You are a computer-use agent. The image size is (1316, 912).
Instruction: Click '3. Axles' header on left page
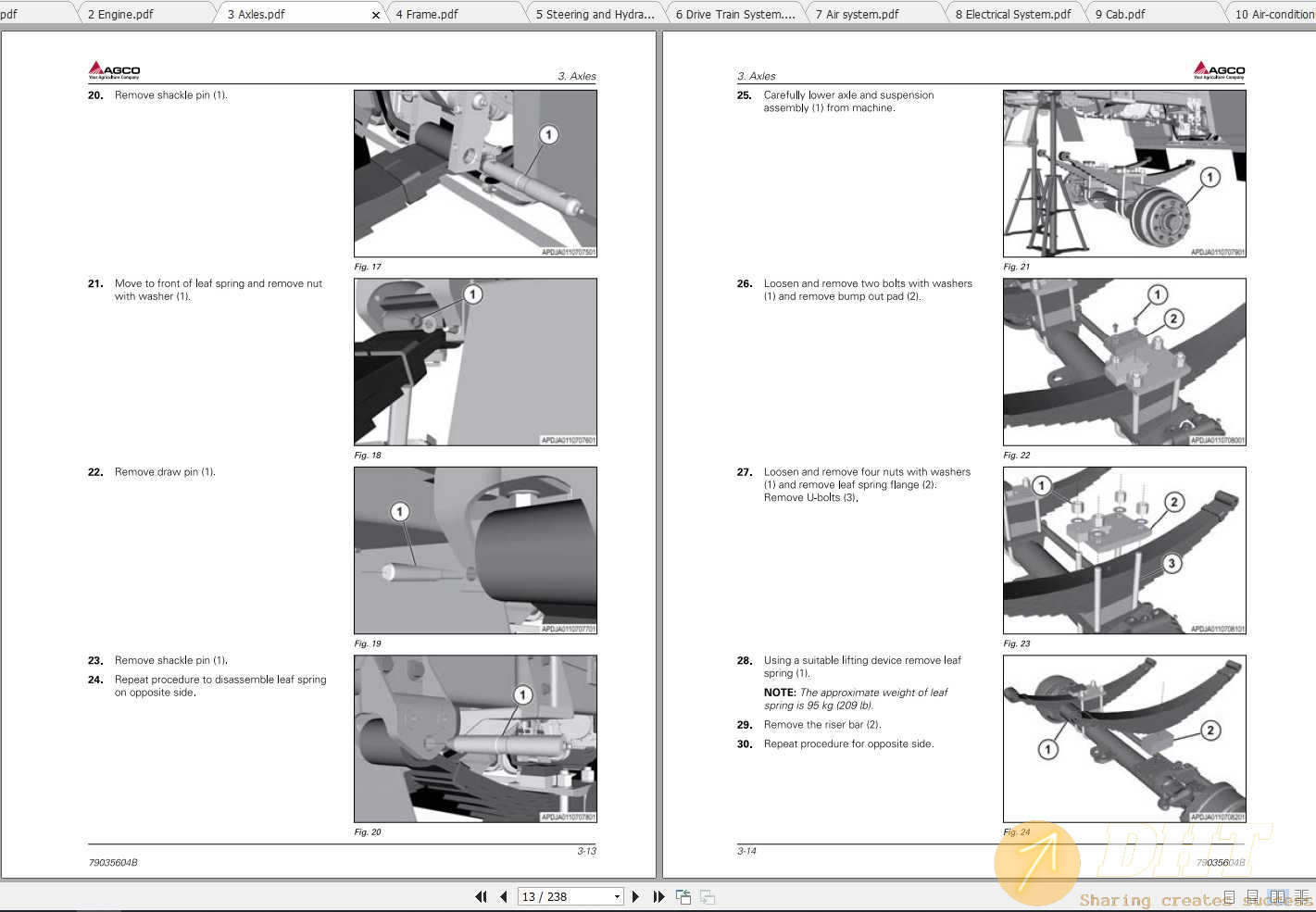pyautogui.click(x=577, y=77)
